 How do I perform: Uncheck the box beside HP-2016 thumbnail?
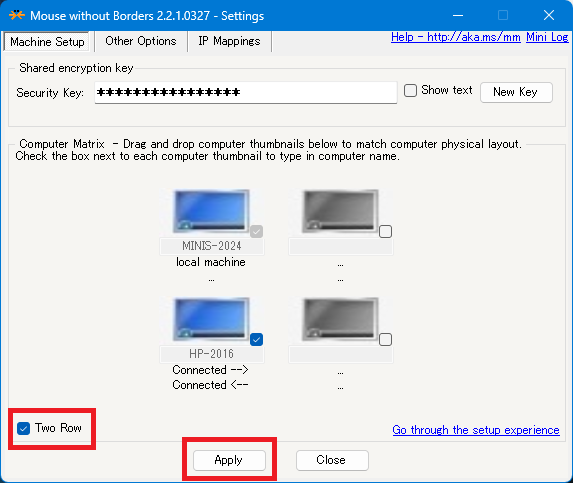256,339
